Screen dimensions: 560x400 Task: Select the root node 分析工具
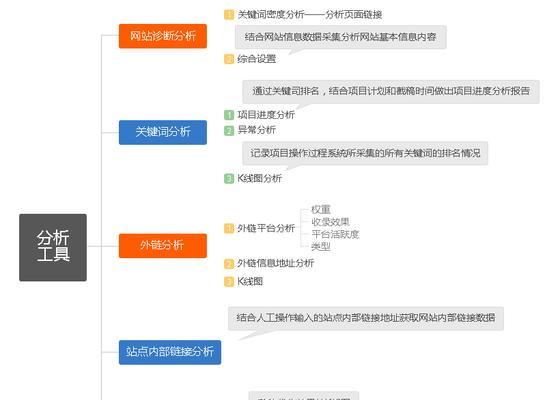pos(53,248)
